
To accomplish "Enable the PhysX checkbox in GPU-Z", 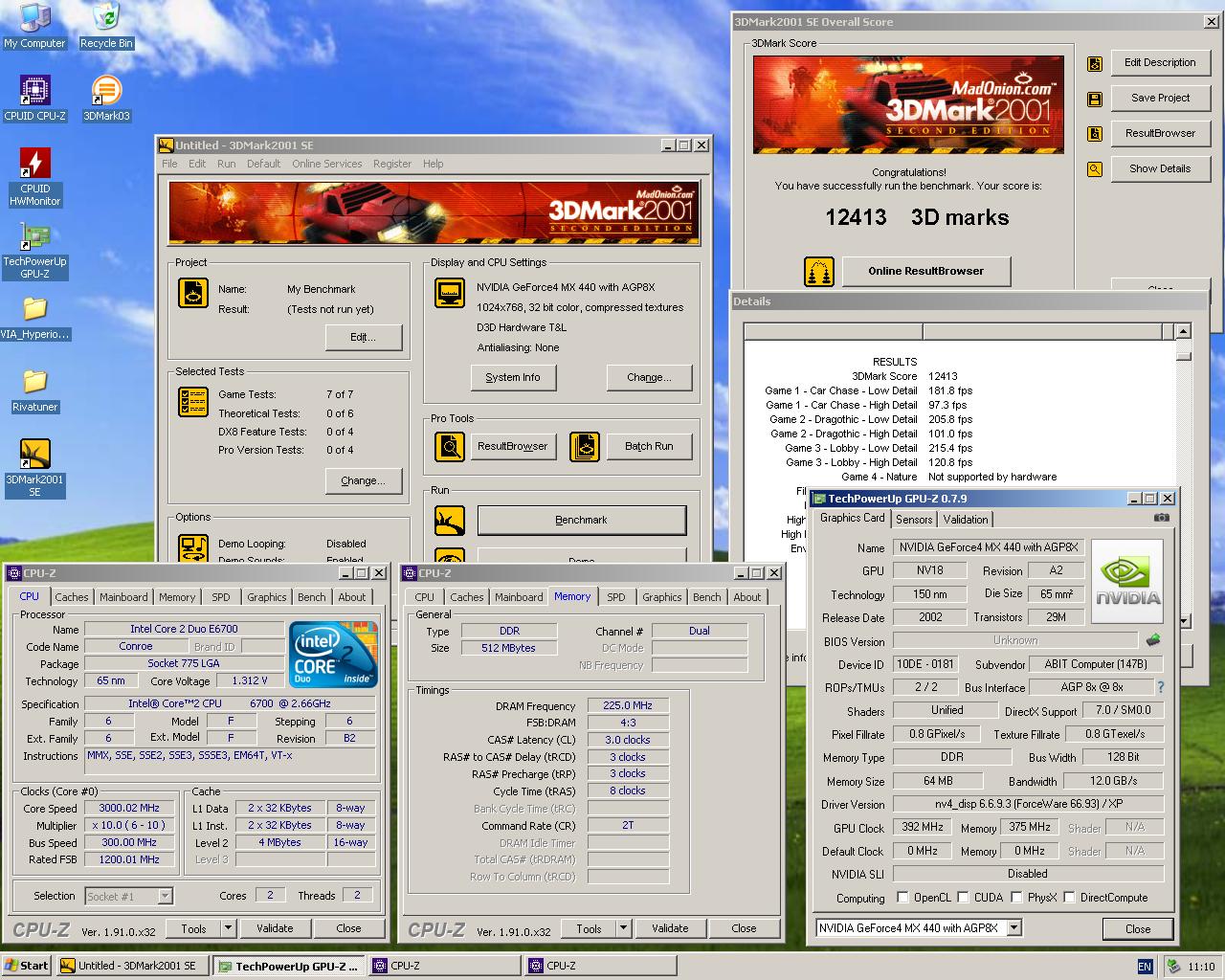I will pos(1016,898).
